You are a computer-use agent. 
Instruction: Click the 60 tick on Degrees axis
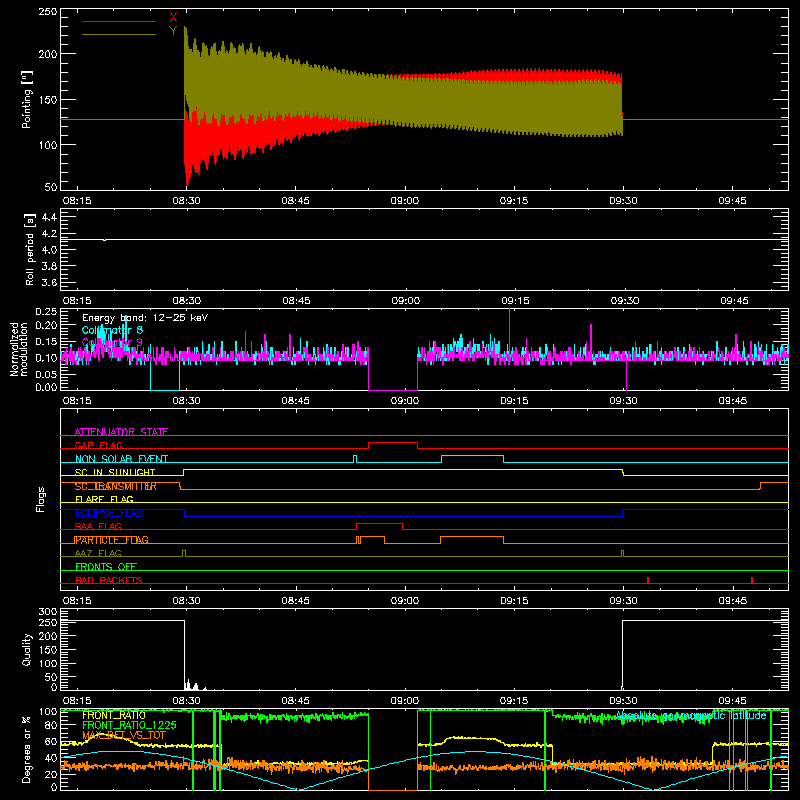point(51,741)
